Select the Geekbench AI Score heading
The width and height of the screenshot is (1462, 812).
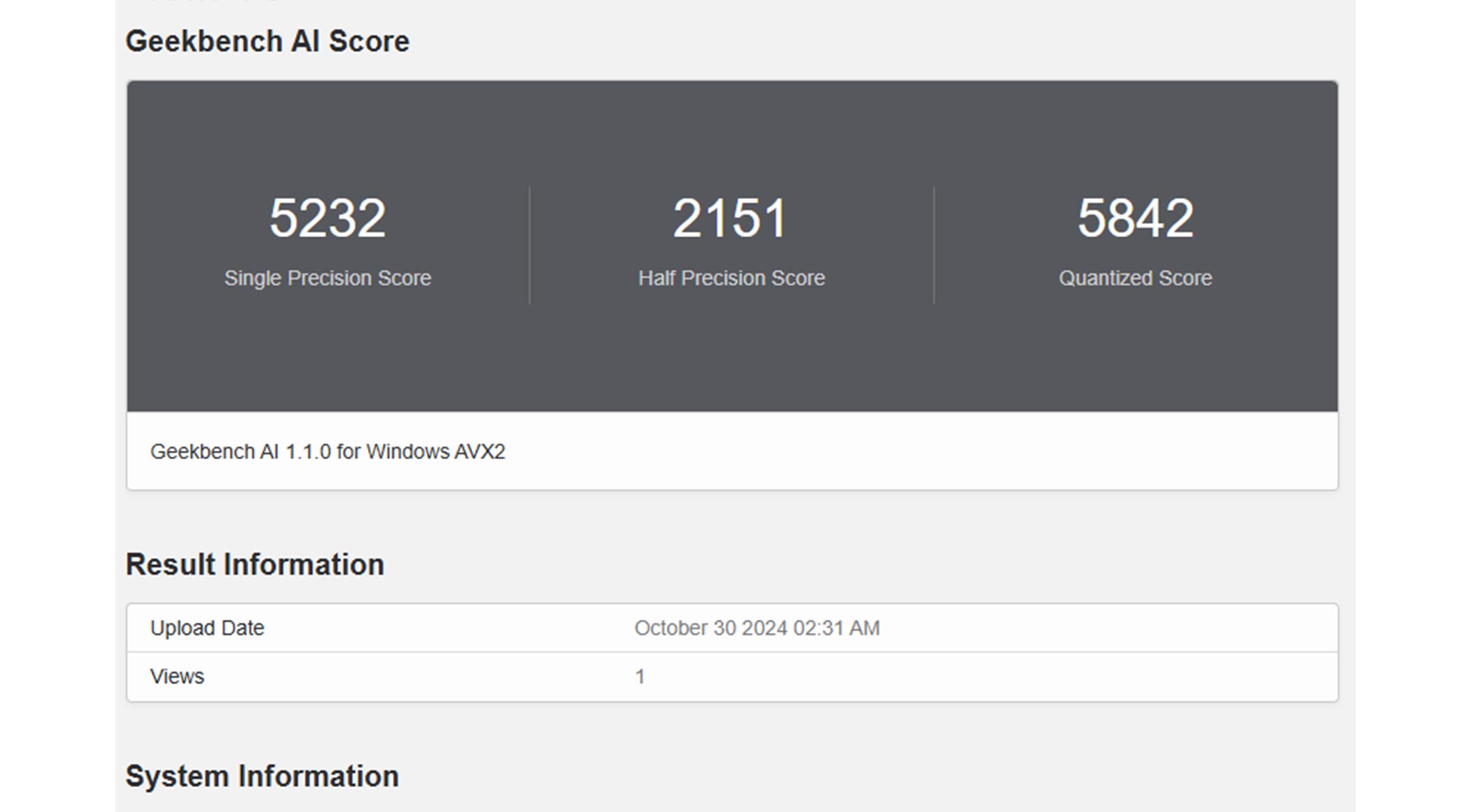[267, 42]
